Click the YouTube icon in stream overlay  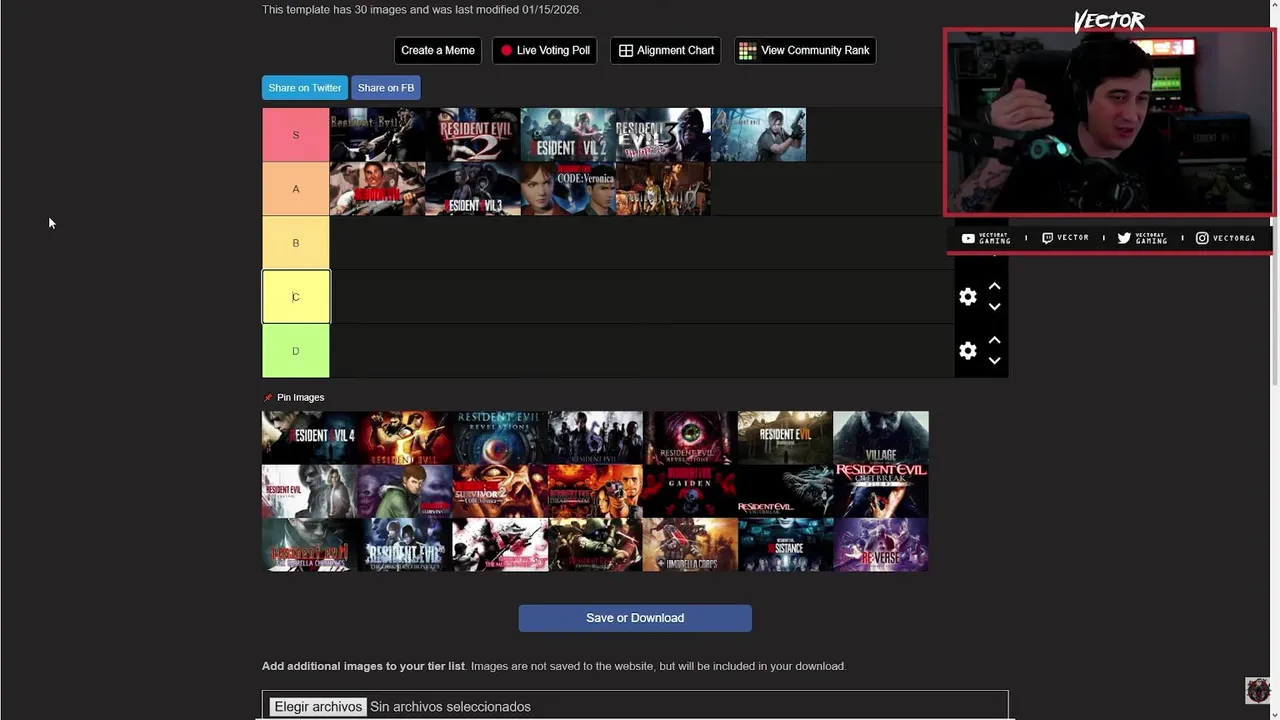967,238
